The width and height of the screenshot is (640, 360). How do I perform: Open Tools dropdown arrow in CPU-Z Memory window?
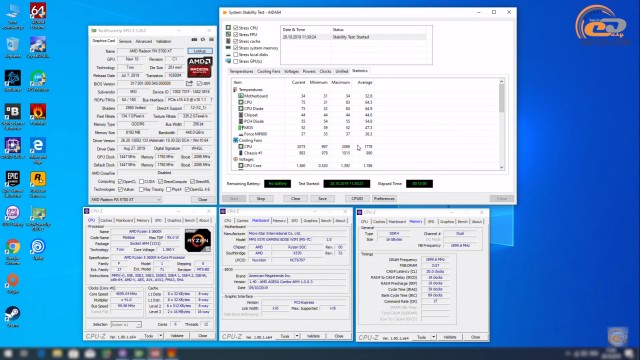coord(433,337)
